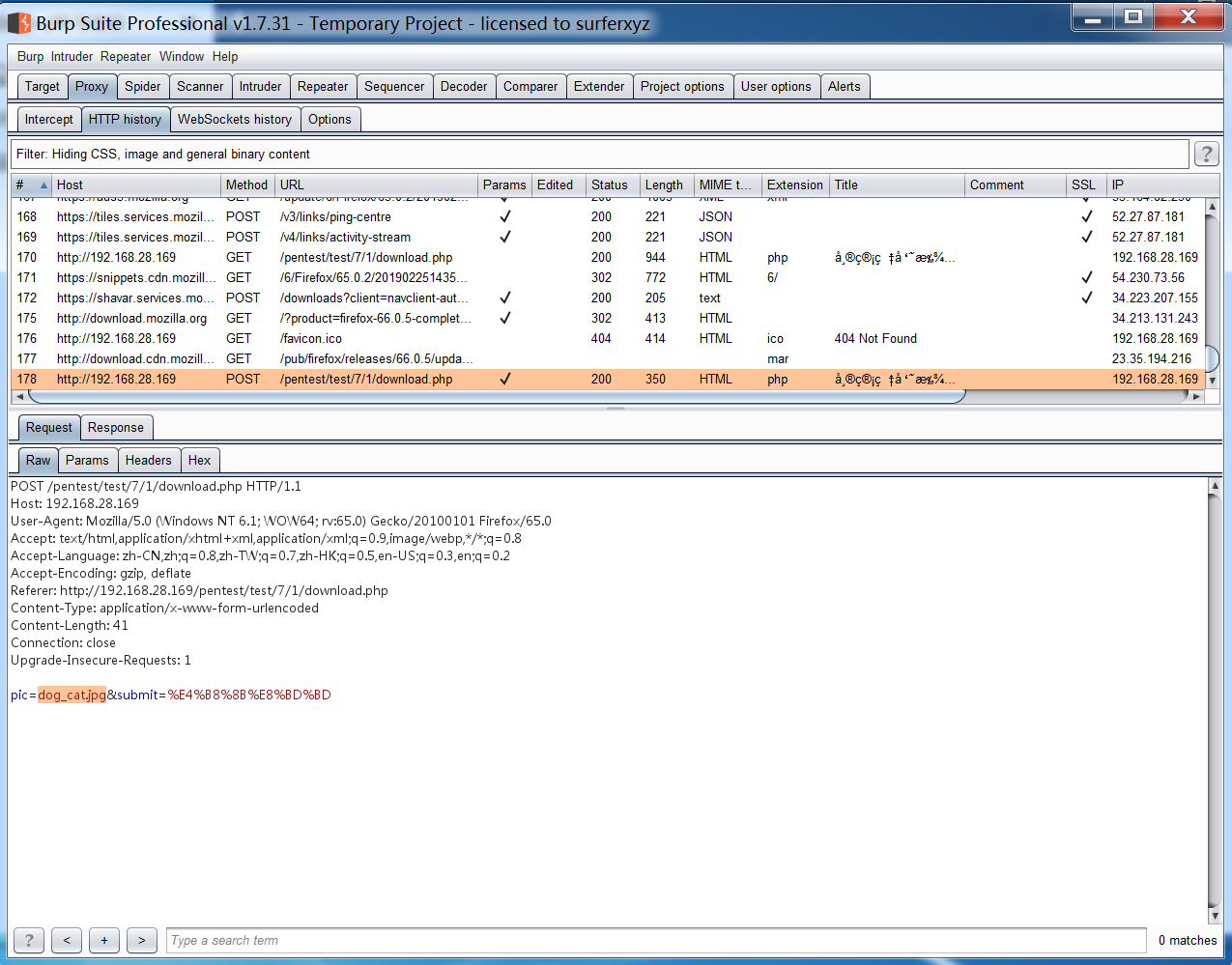The image size is (1232, 965).
Task: Select history row 172 shavar.services
Action: tap(609, 298)
